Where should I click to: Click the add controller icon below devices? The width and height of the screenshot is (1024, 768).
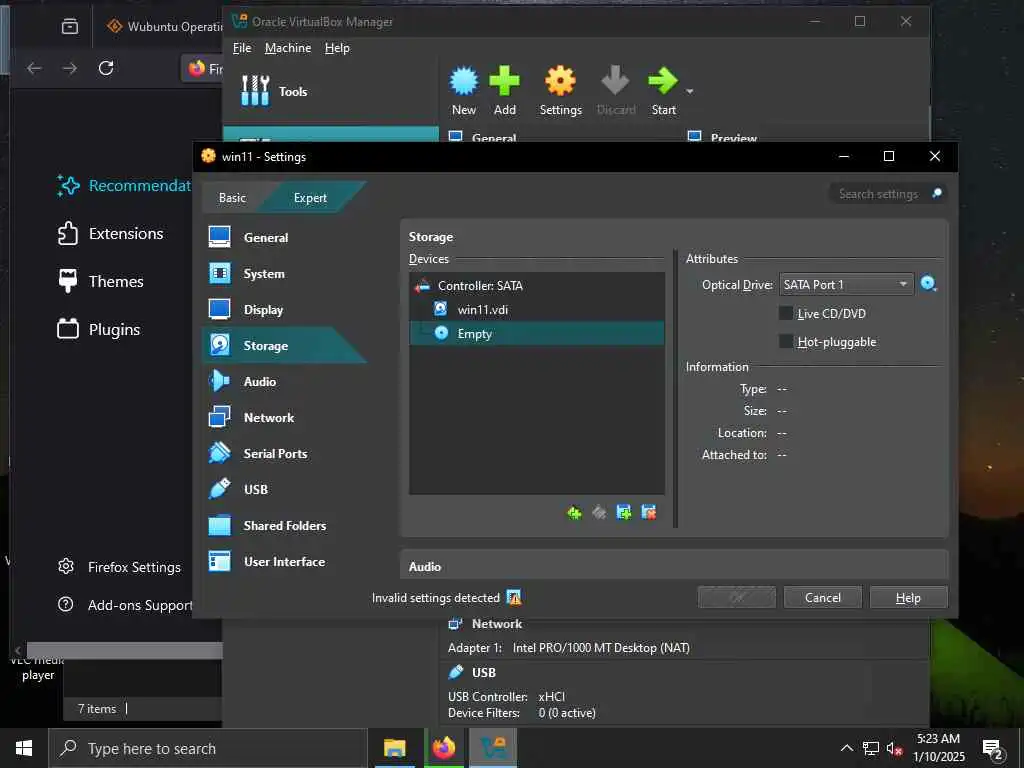[574, 513]
